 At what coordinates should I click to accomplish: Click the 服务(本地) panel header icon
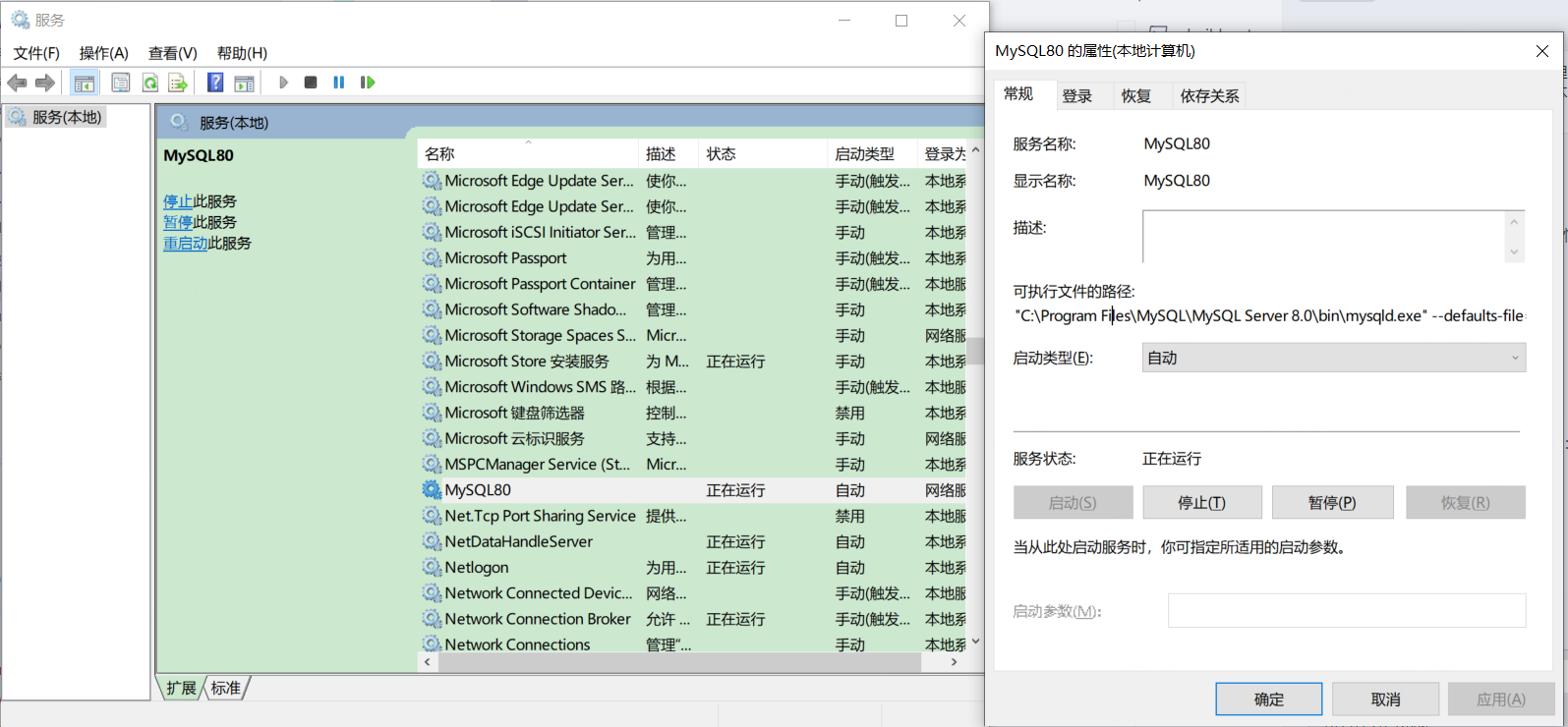(x=179, y=122)
